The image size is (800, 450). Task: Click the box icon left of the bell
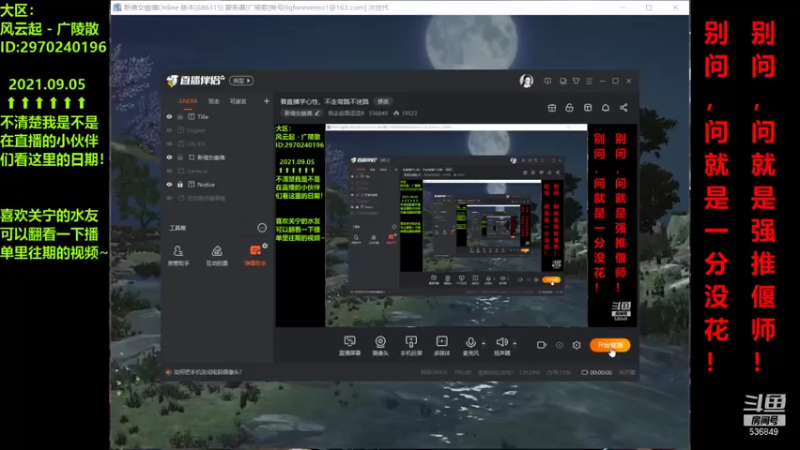tap(588, 108)
